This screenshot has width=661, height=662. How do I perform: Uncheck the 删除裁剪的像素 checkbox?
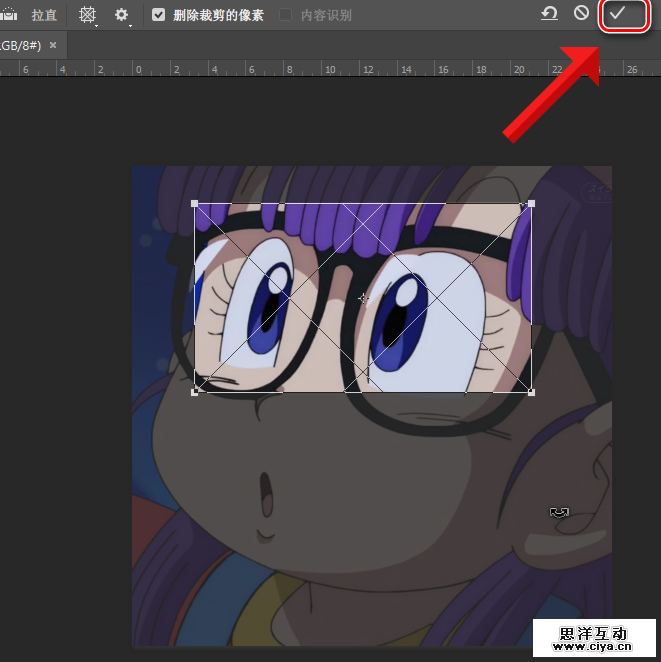pyautogui.click(x=159, y=15)
